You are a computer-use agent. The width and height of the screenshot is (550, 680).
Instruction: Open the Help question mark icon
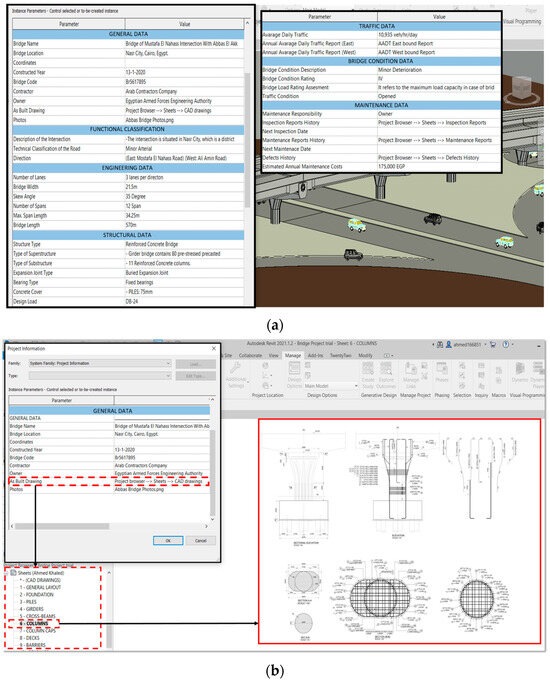click(x=506, y=344)
